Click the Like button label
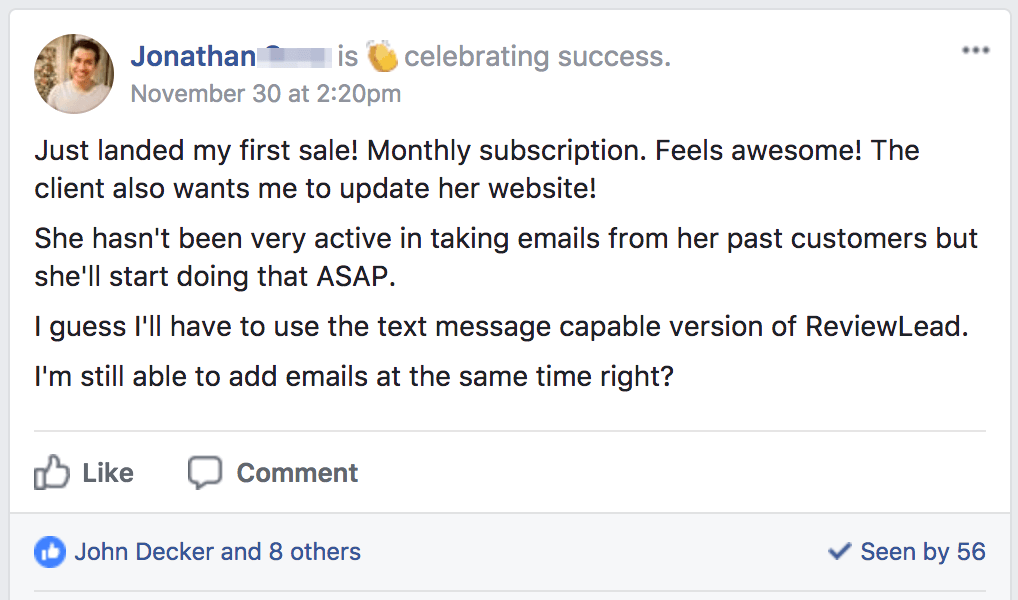The image size is (1018, 600). [108, 473]
